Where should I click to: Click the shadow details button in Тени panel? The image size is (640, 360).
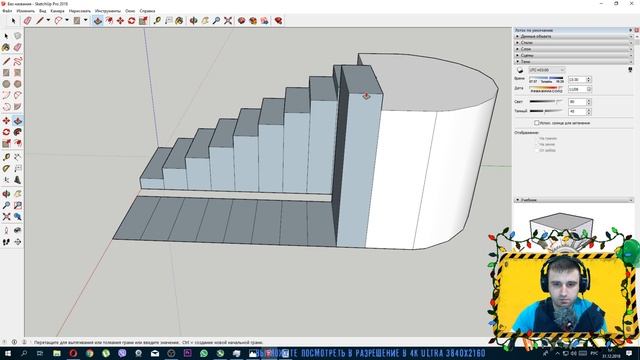coord(630,70)
